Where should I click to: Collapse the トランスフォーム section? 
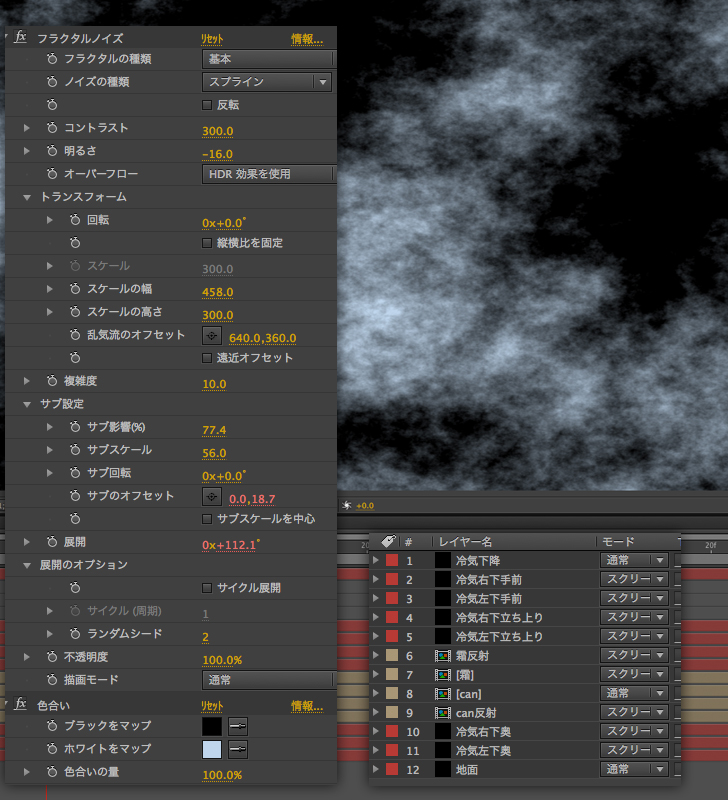click(28, 197)
